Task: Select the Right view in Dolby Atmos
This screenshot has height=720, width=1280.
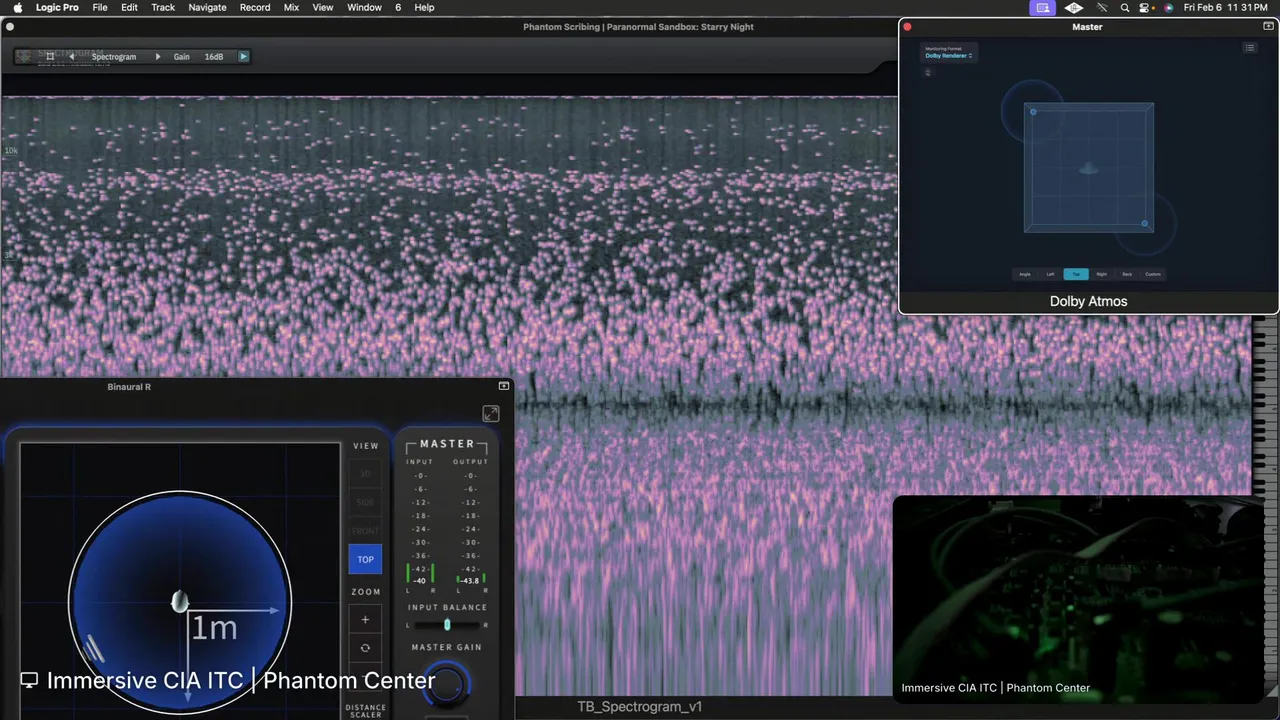Action: pos(1101,274)
